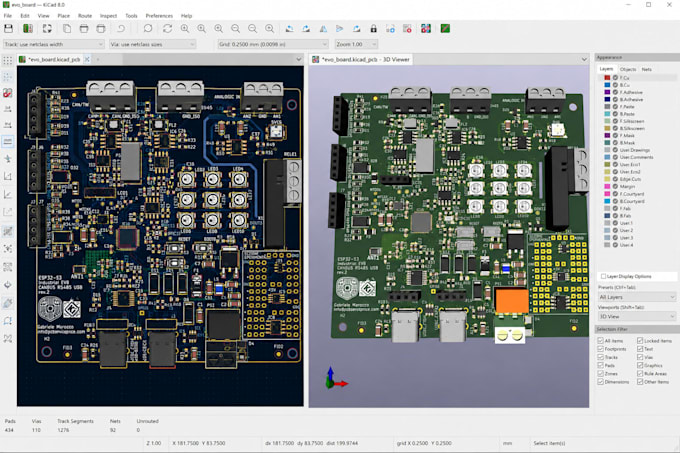Screen dimensions: 680x453
Task: Open the Inspect menu
Action: [108, 16]
